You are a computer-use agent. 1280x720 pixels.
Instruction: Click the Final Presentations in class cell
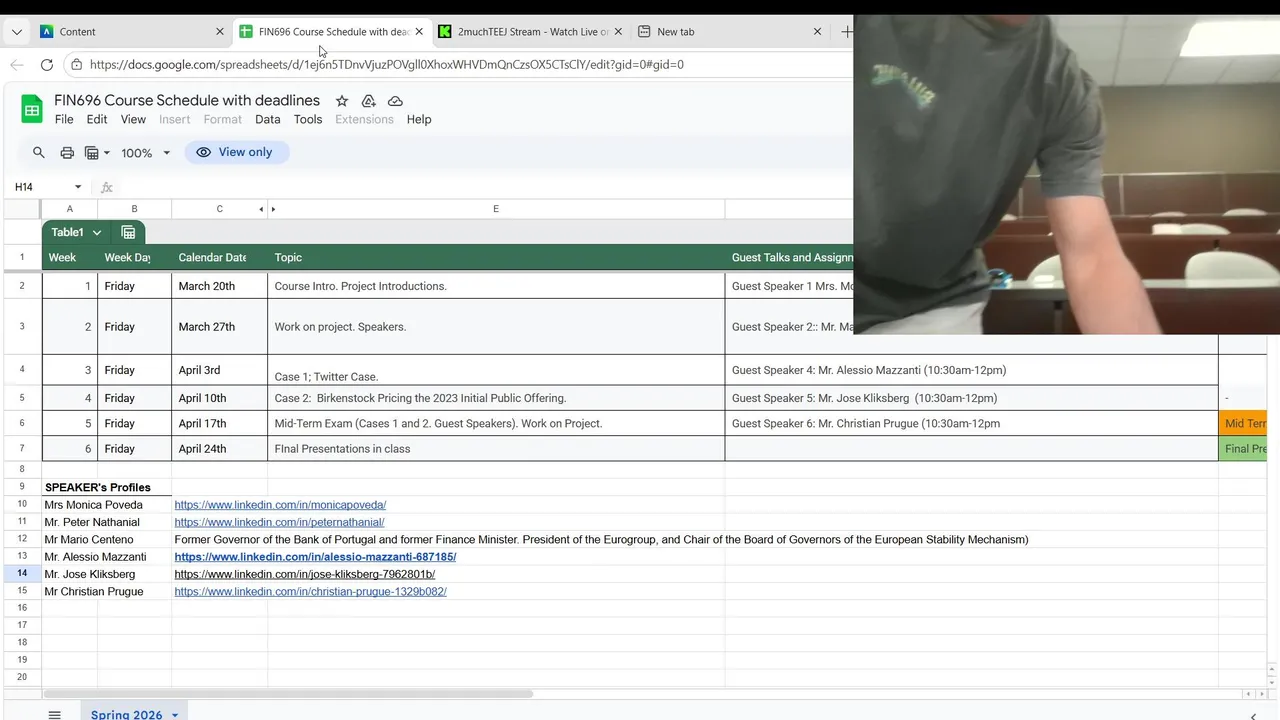(496, 449)
